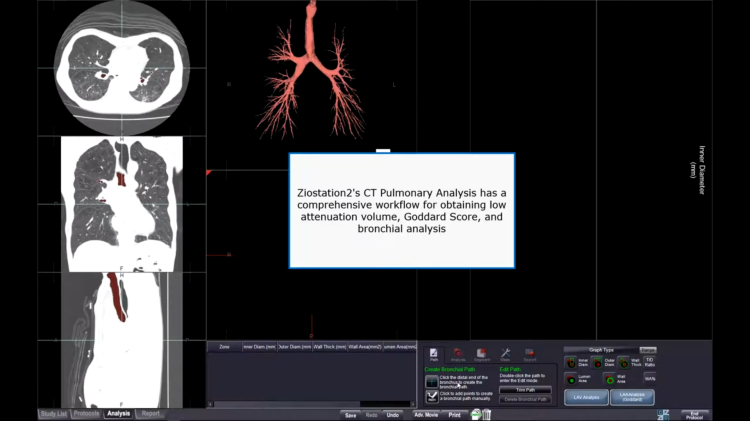Click the layout grid icon near End Protocol

point(663,415)
